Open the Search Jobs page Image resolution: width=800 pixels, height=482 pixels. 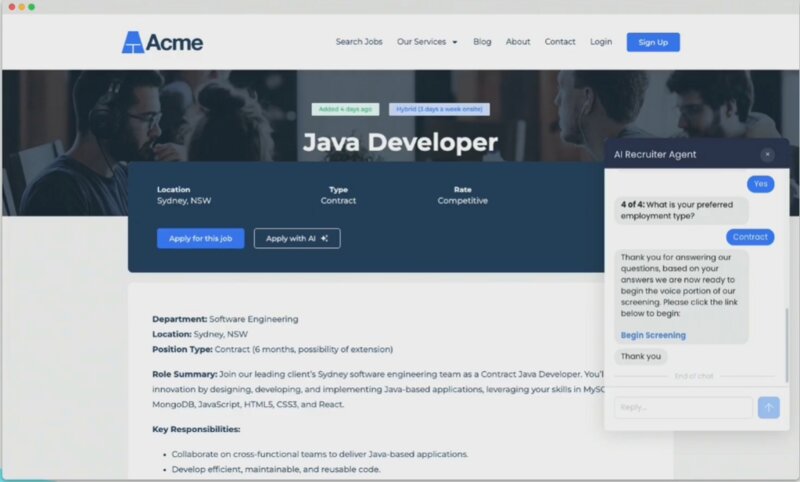pos(359,42)
